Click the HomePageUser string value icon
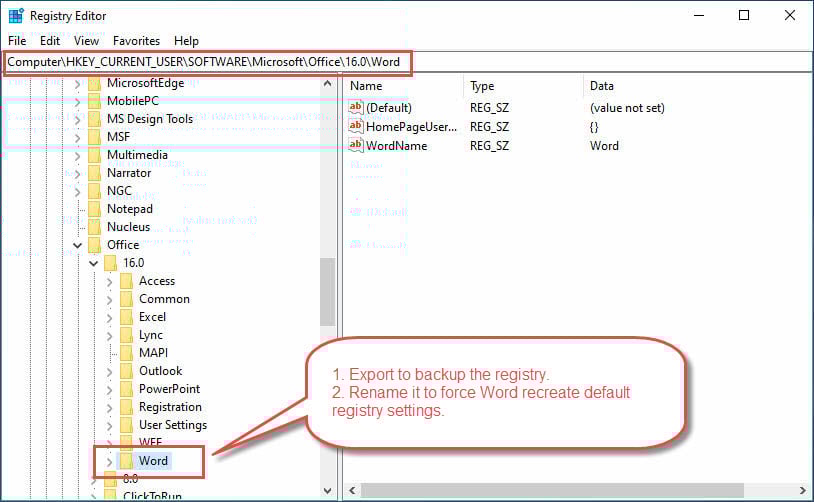Image resolution: width=814 pixels, height=502 pixels. point(356,126)
